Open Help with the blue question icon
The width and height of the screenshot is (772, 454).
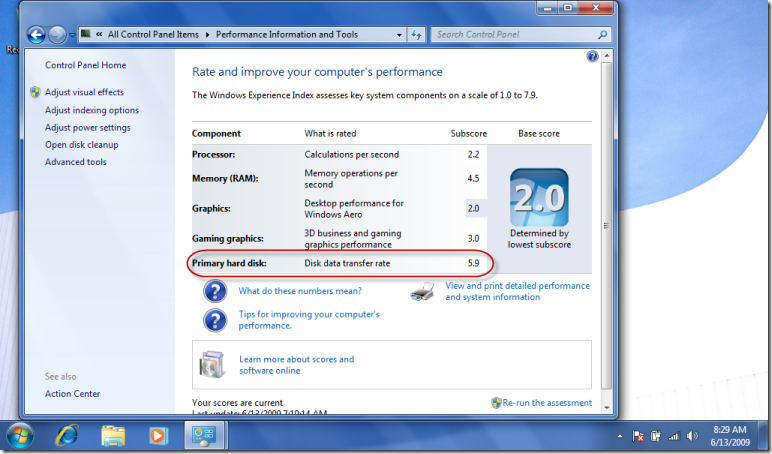coord(592,56)
